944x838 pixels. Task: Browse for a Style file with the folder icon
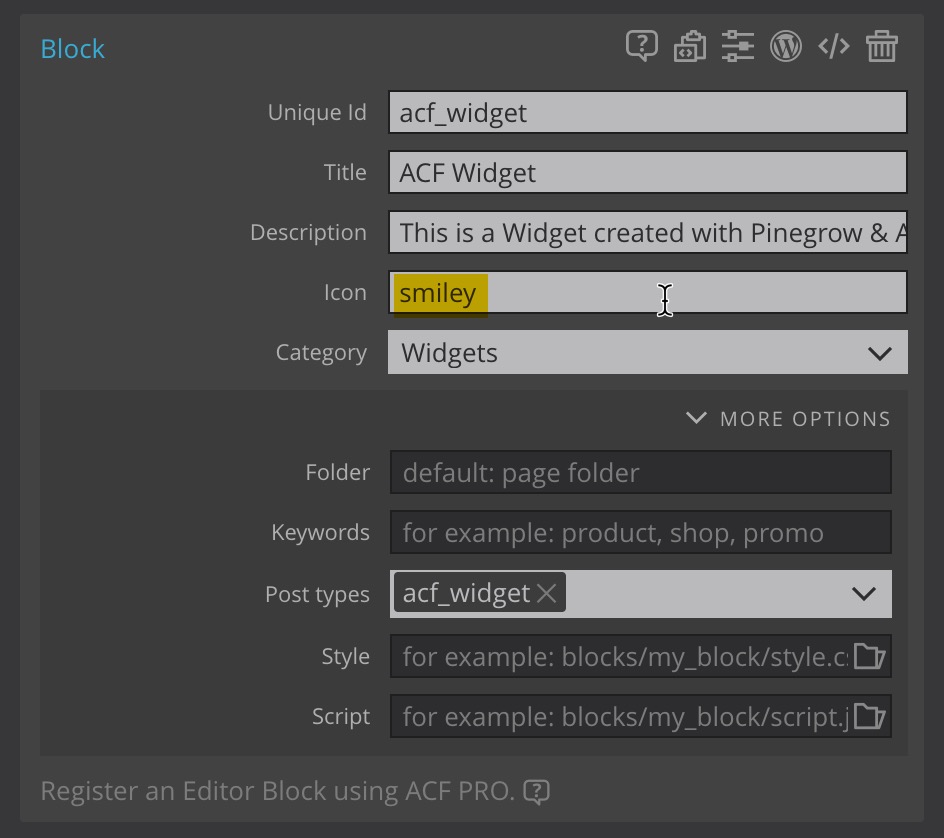pyautogui.click(x=869, y=656)
